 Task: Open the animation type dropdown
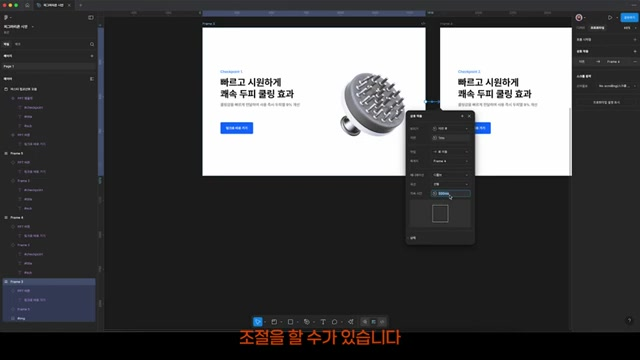click(x=451, y=175)
